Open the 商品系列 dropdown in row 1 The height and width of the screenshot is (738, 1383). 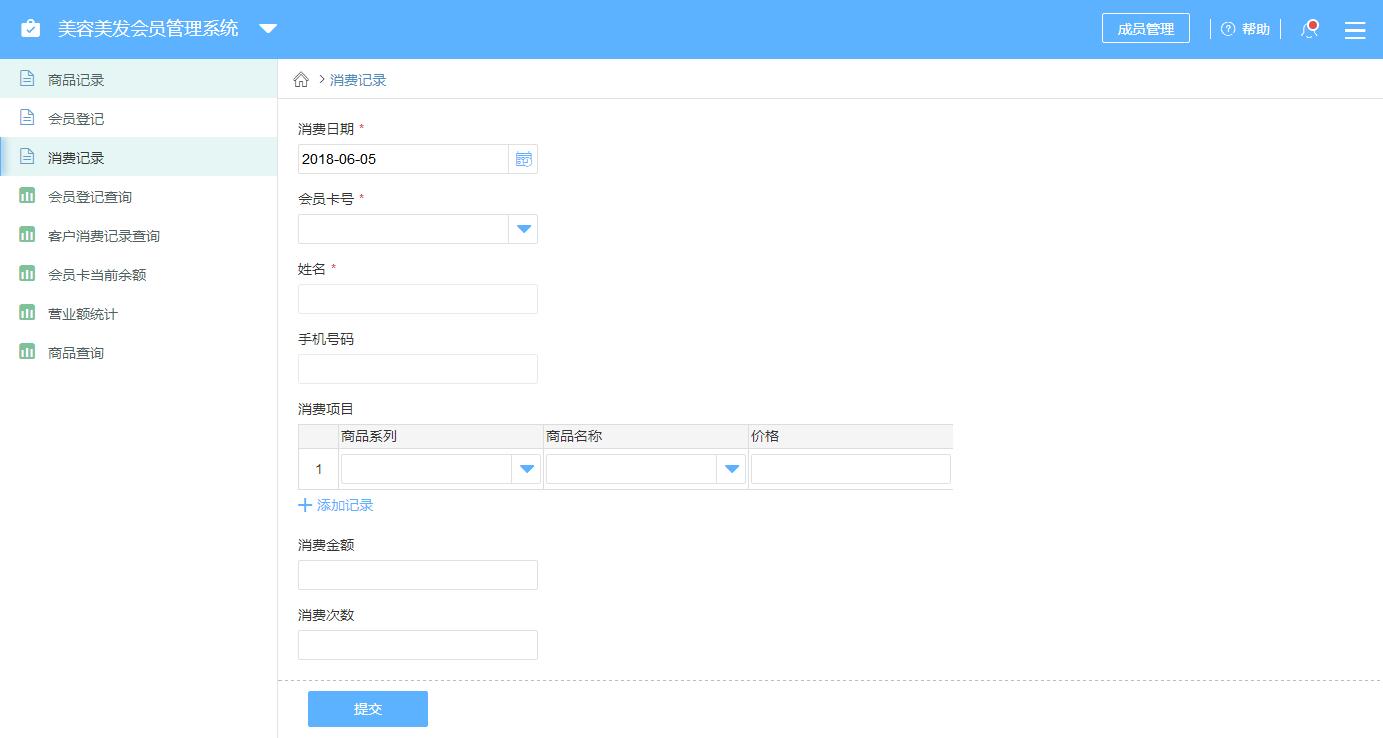[526, 468]
